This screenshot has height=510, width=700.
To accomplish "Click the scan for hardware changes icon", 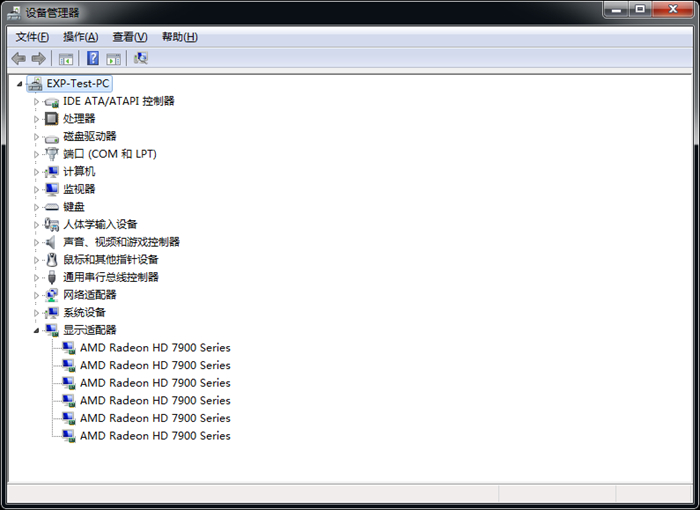I will [x=141, y=59].
